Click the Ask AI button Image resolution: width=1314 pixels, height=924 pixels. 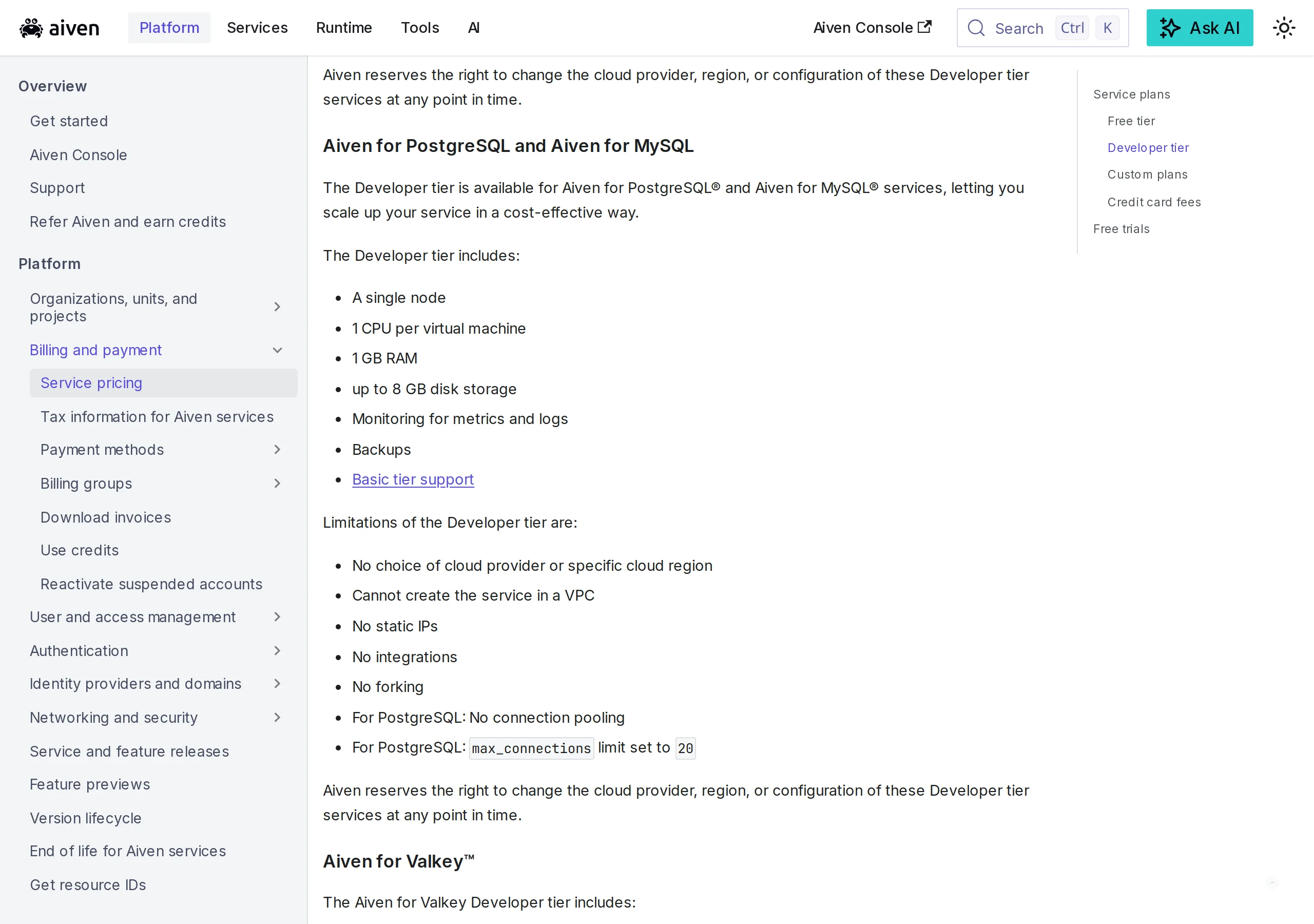pyautogui.click(x=1200, y=28)
